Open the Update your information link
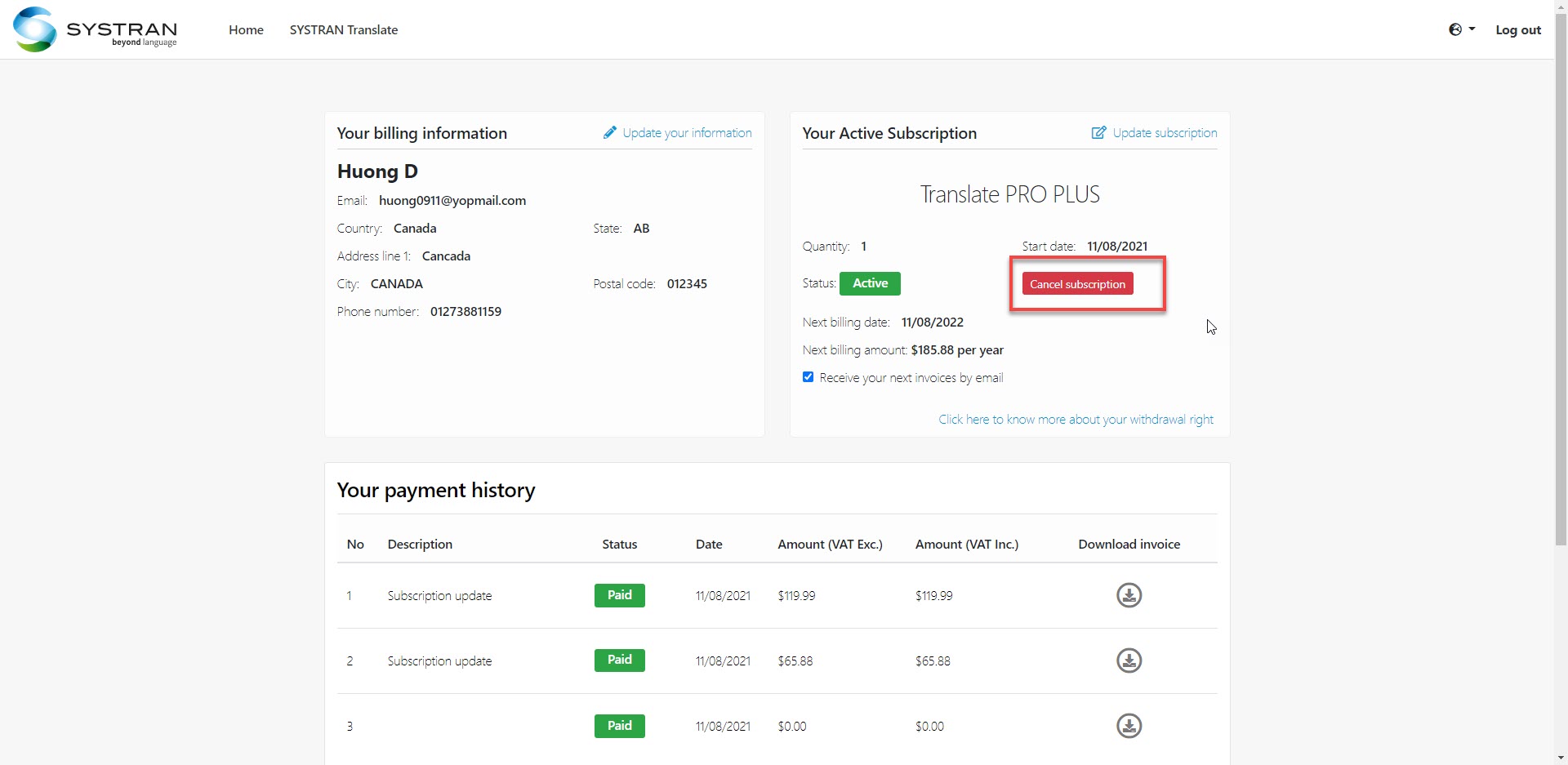 click(x=686, y=133)
